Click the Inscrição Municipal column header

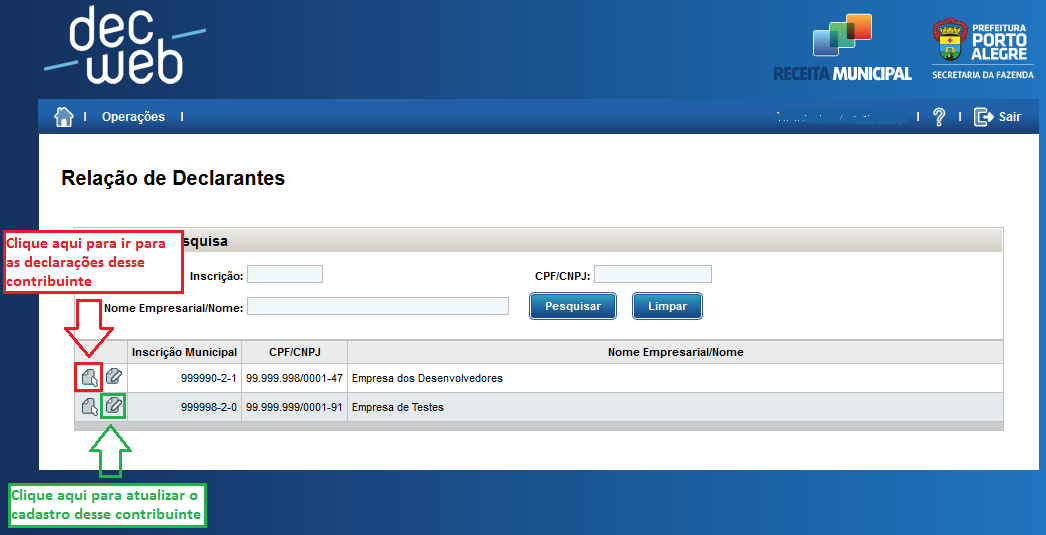[184, 352]
